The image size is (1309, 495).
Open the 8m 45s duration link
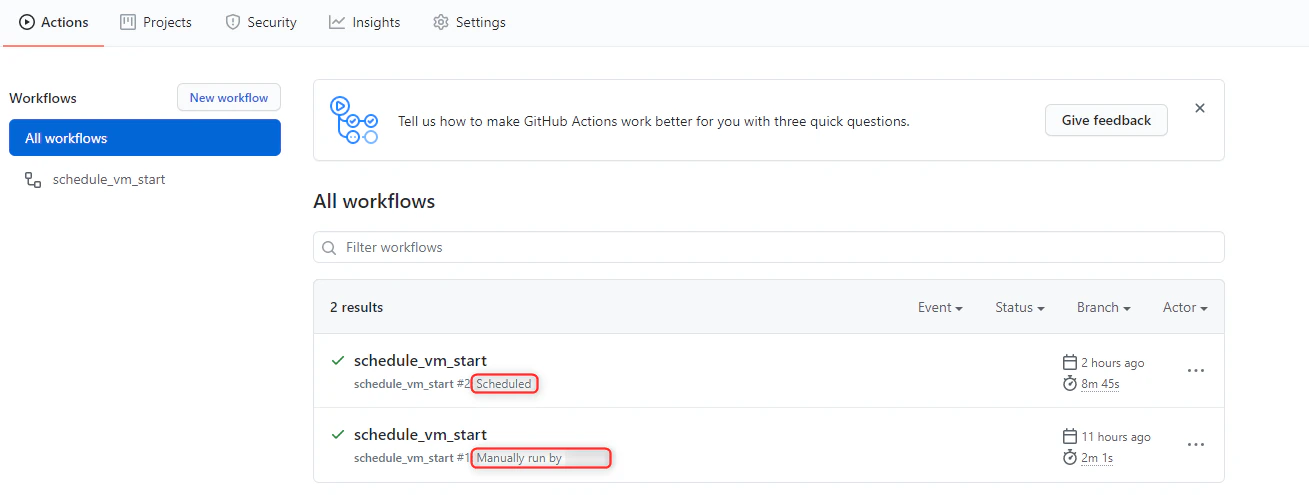1100,384
